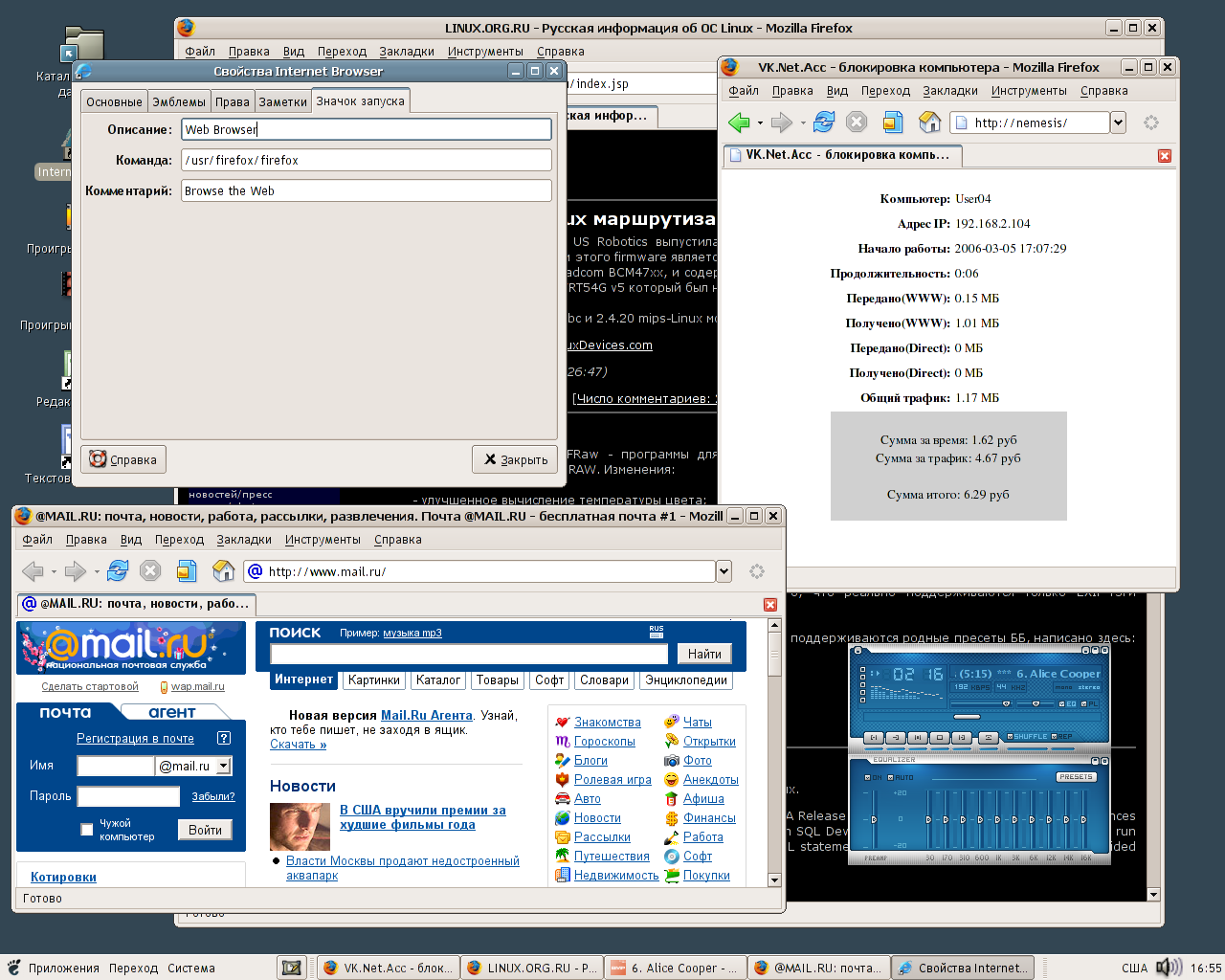Open Закладки menu in mail.ru Firefox window
Screen dimensions: 1225x980
244,540
